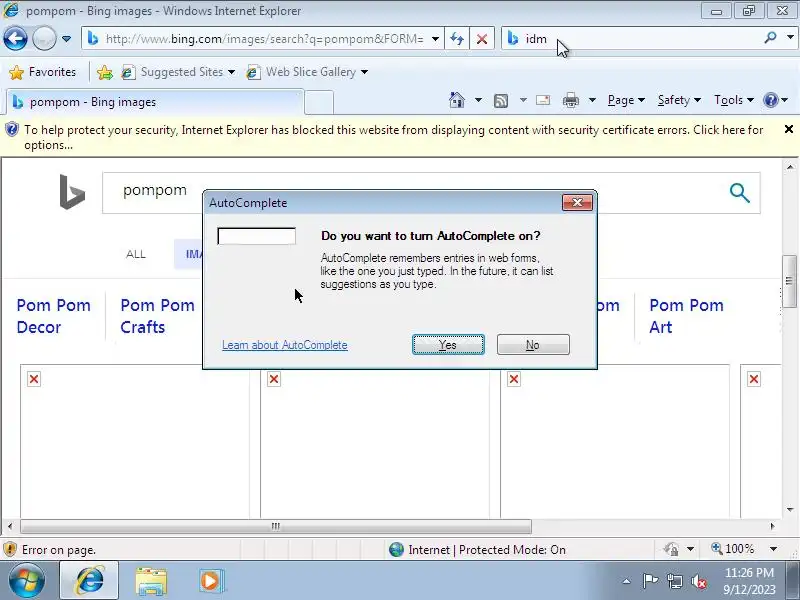This screenshot has height=600, width=800.
Task: Select the pompom - Bing images tab
Action: tap(155, 102)
